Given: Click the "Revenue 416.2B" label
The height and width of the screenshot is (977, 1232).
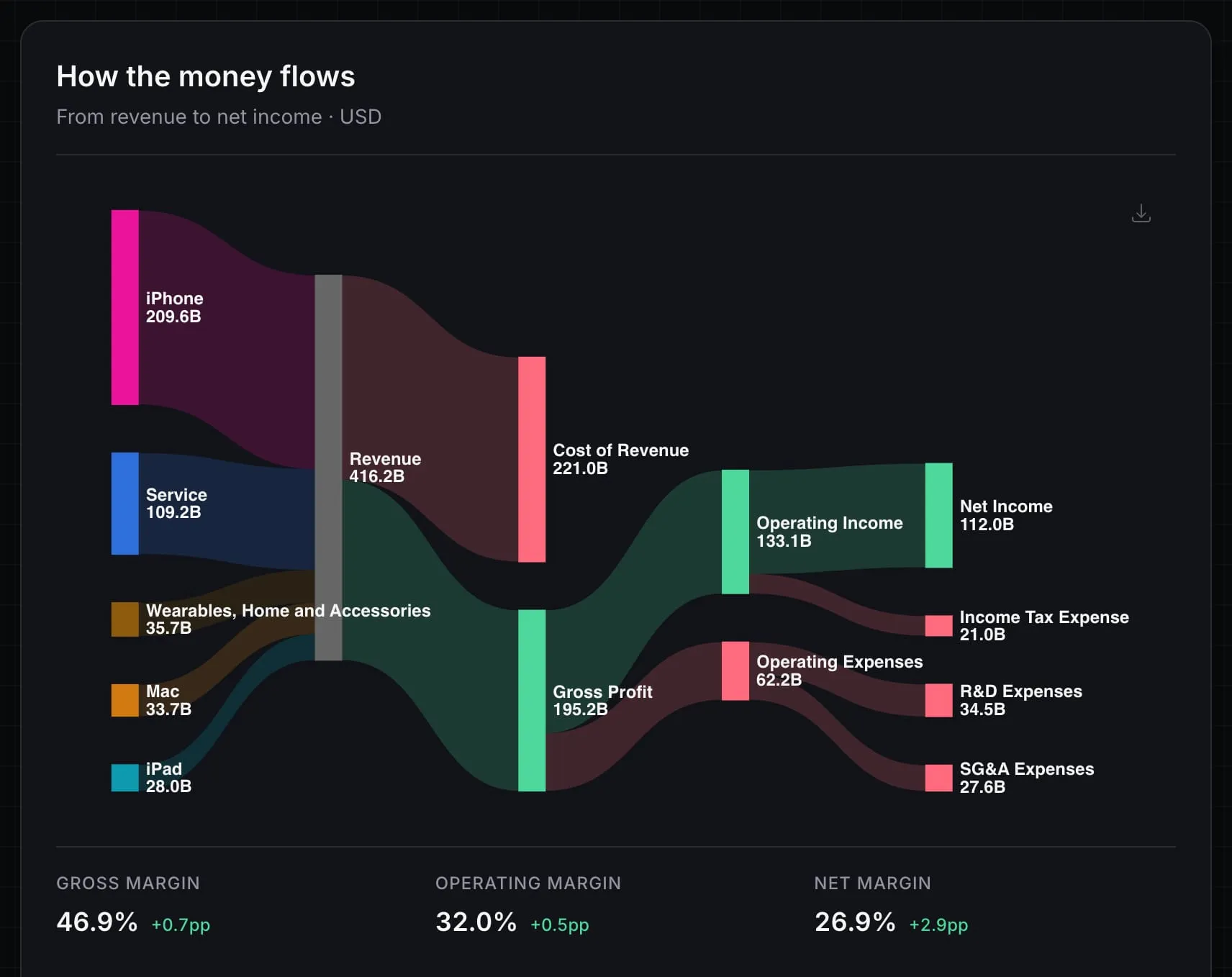Looking at the screenshot, I should point(385,468).
